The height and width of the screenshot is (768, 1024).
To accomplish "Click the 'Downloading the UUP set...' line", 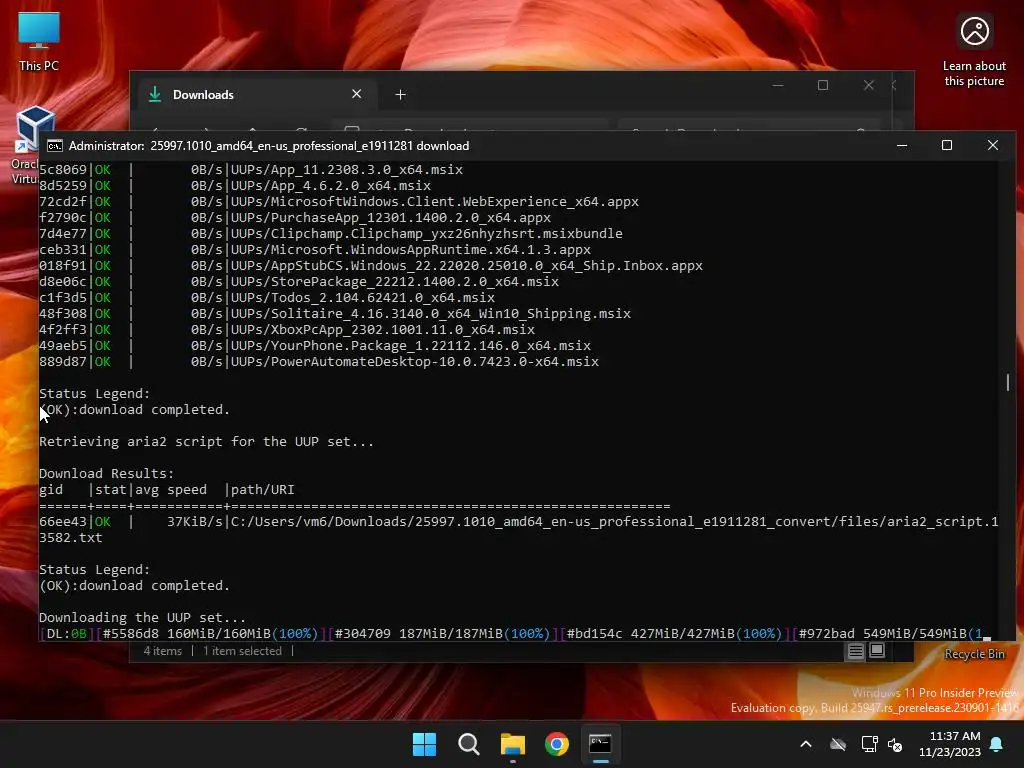I will [142, 618].
